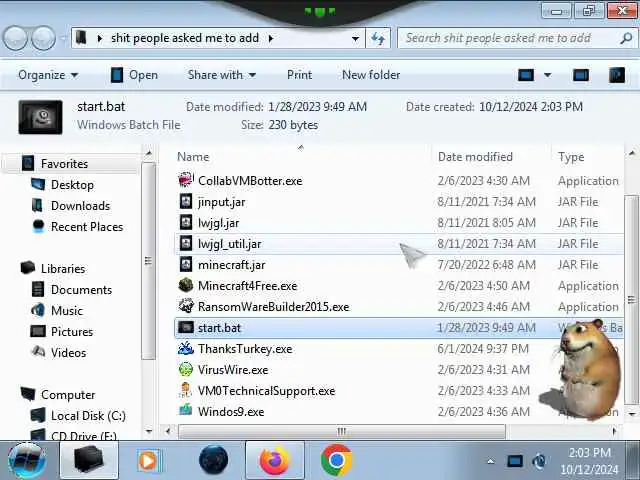Open the Organize dropdown menu
This screenshot has height=480, width=640.
(x=48, y=75)
